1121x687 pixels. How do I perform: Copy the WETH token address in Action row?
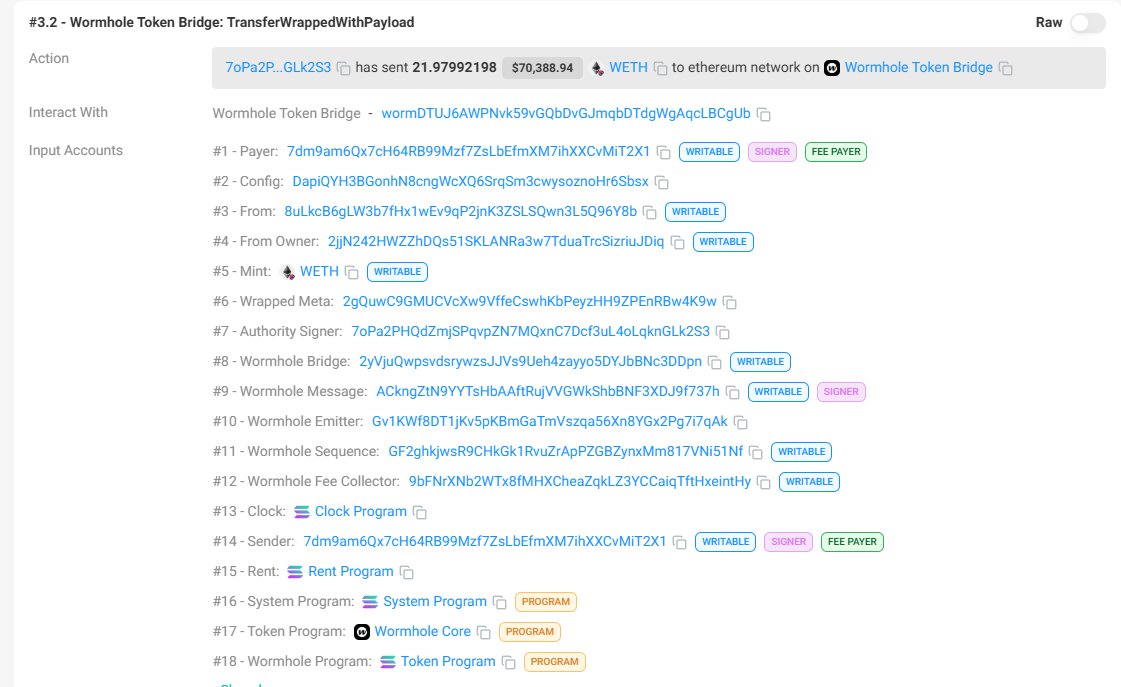pyautogui.click(x=661, y=69)
